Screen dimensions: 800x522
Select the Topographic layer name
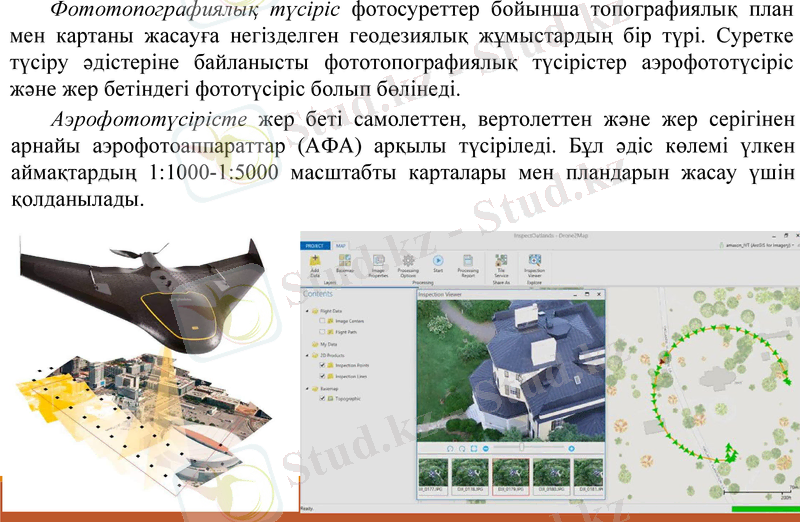click(348, 399)
